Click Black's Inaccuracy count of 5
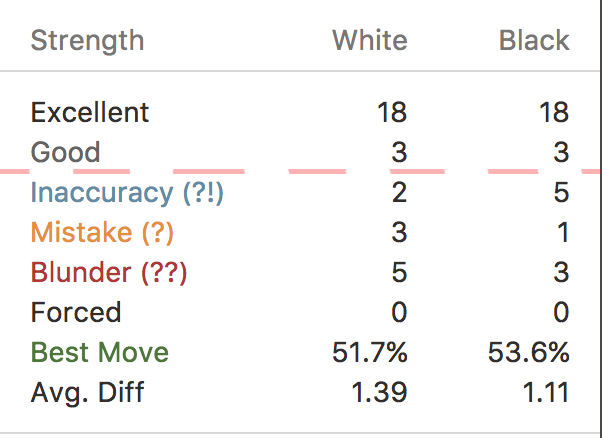This screenshot has width=602, height=438. point(561,192)
